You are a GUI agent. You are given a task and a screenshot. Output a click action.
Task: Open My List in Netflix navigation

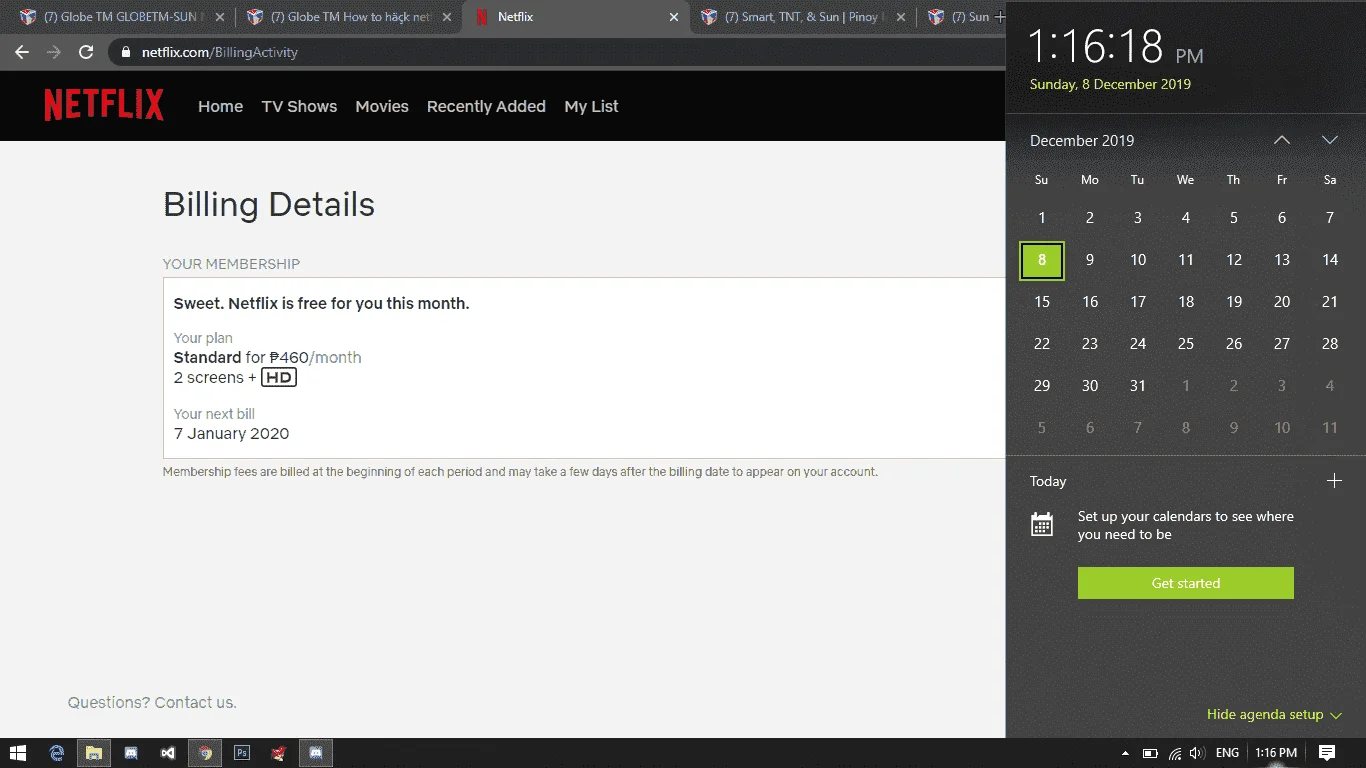pyautogui.click(x=591, y=106)
